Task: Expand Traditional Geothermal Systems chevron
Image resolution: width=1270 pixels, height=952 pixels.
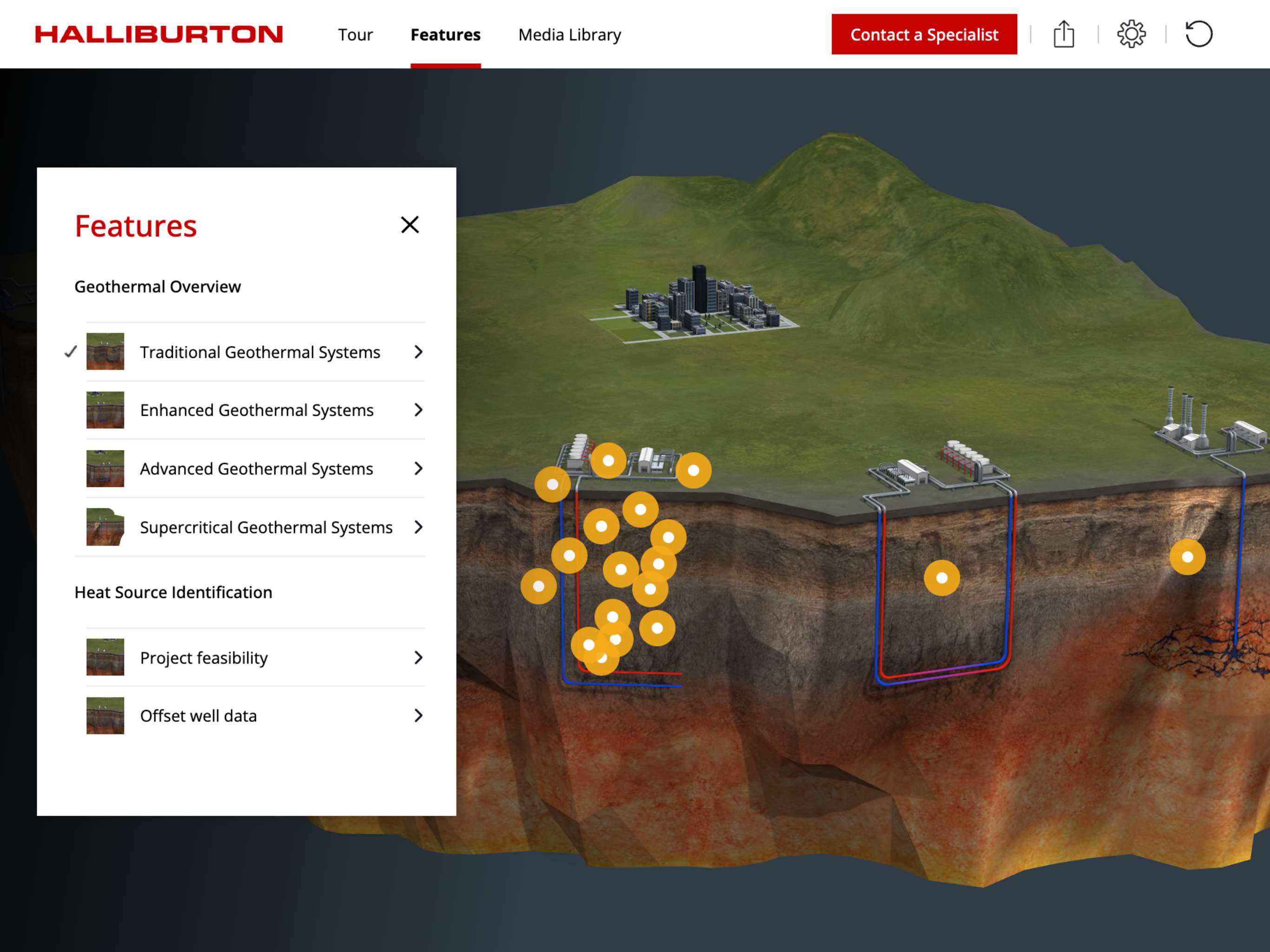Action: point(418,351)
